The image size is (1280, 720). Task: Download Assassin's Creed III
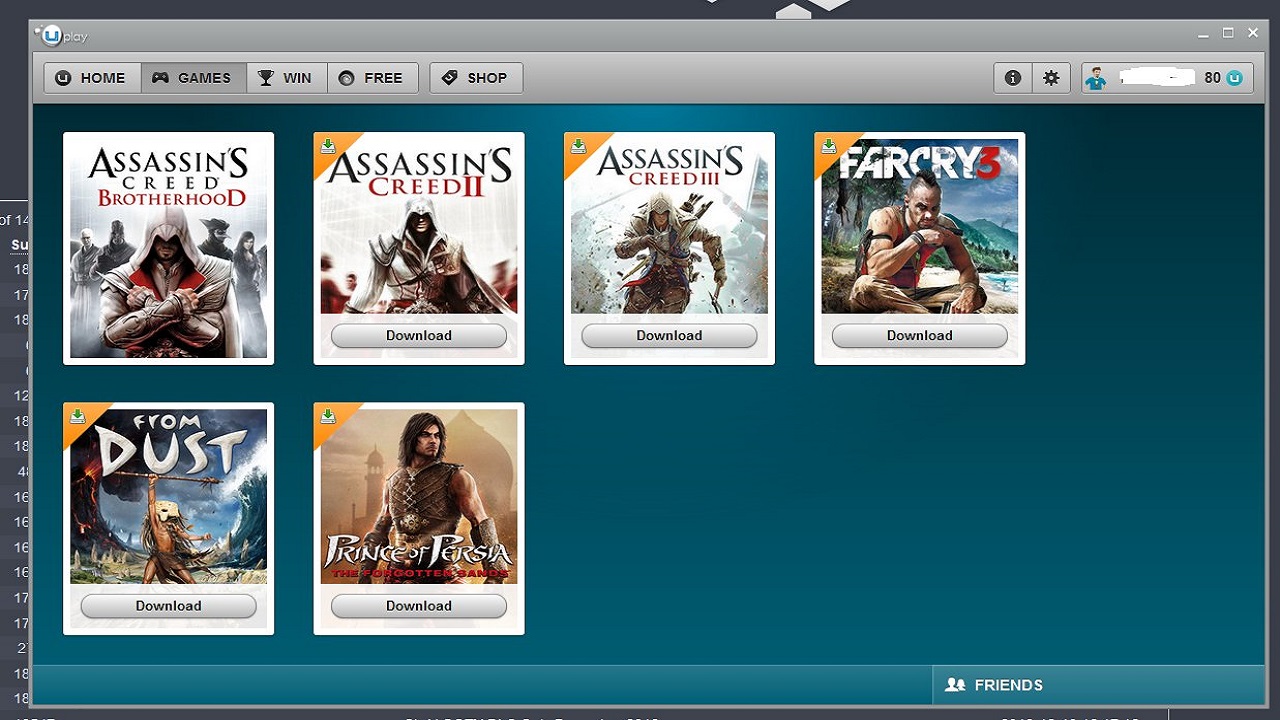coord(669,336)
